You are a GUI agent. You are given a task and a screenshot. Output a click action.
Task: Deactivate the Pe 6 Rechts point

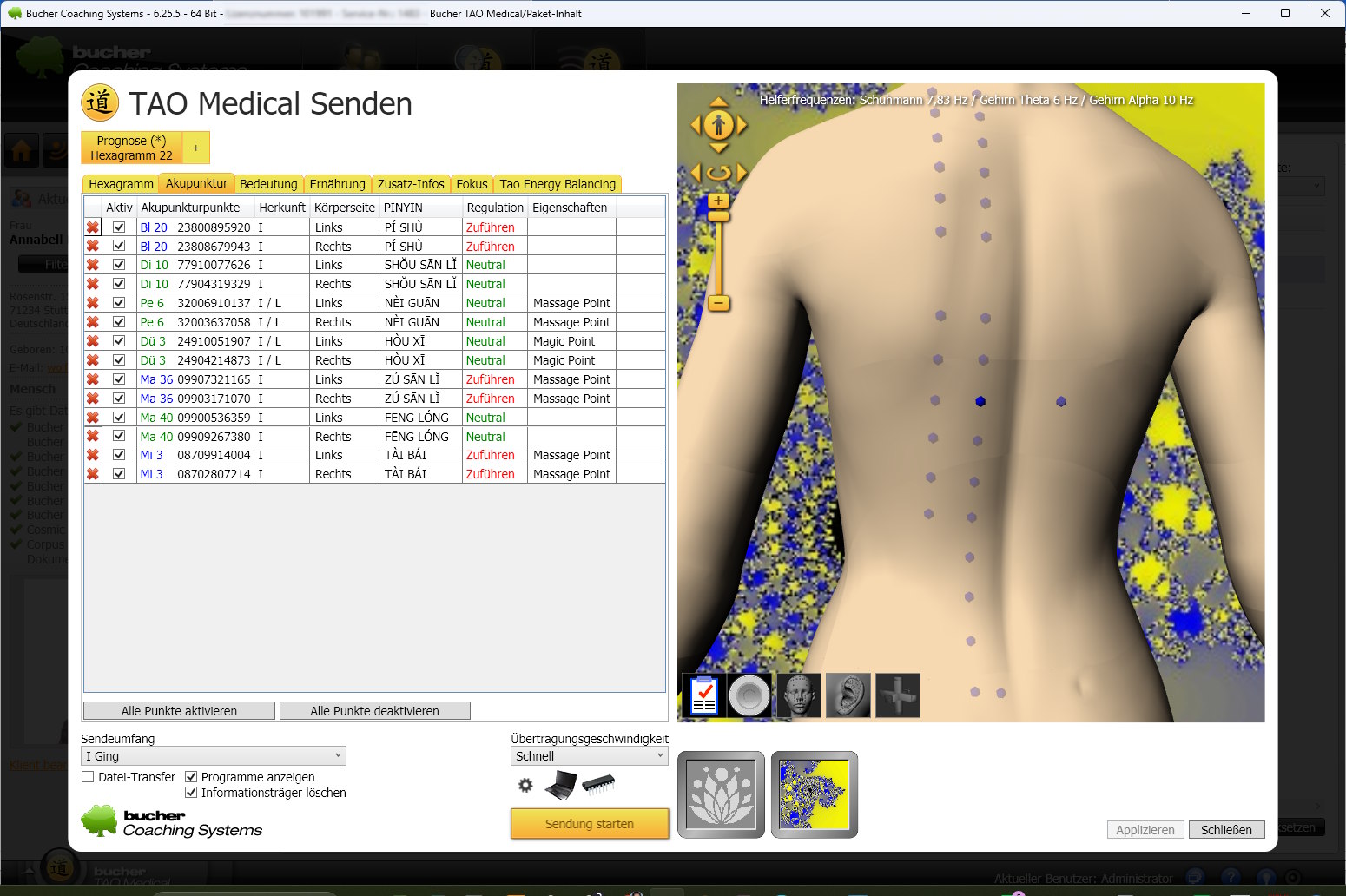tap(119, 322)
